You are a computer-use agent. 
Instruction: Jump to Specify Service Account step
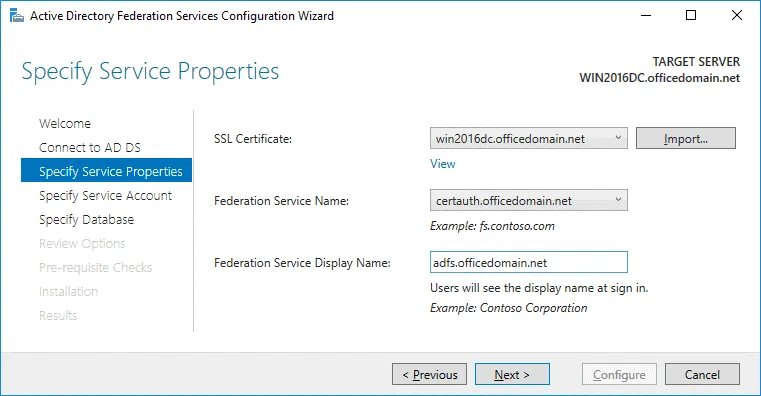(105, 196)
